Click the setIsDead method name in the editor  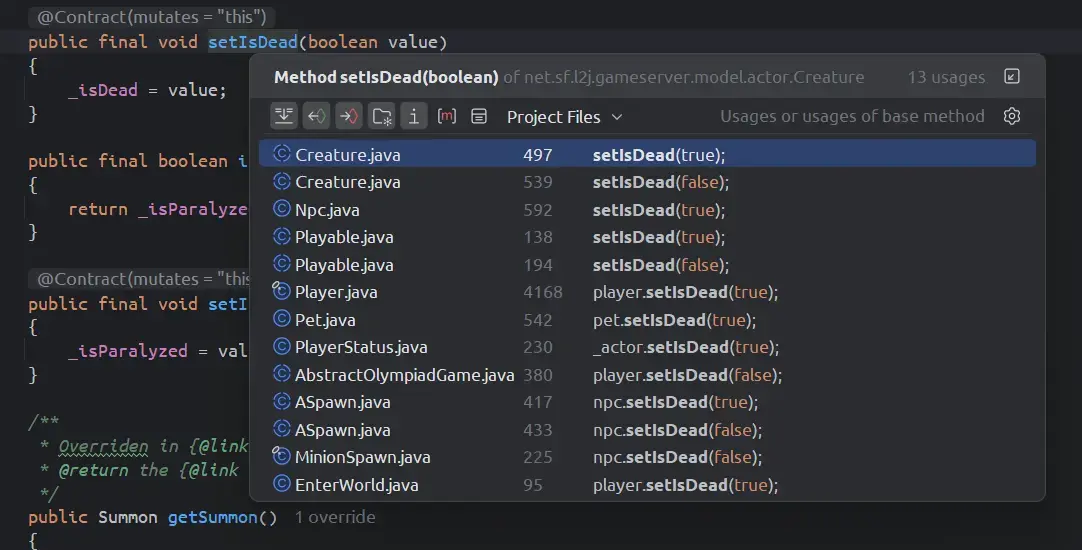[x=253, y=42]
